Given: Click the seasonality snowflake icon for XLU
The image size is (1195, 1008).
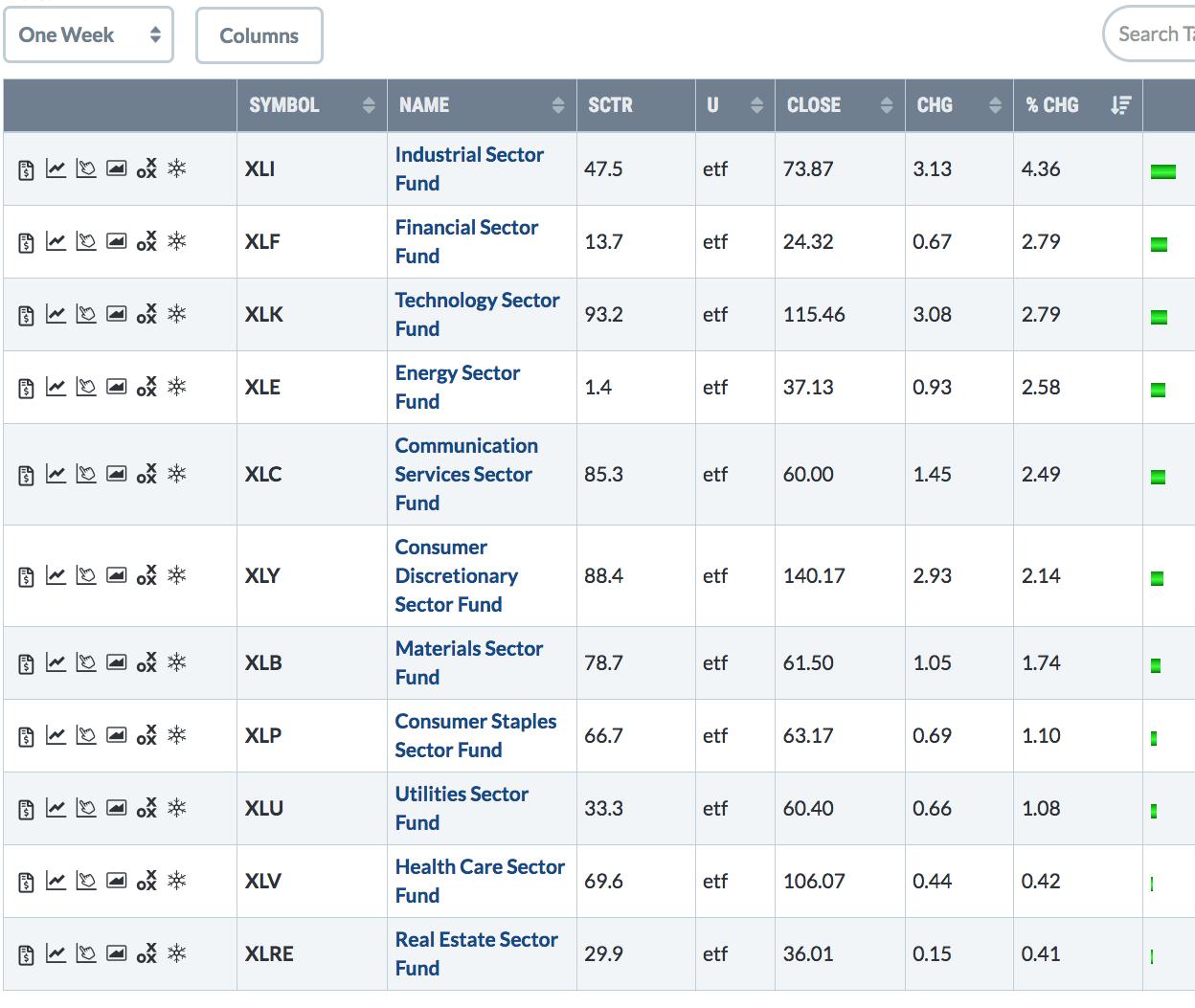Looking at the screenshot, I should 177,809.
